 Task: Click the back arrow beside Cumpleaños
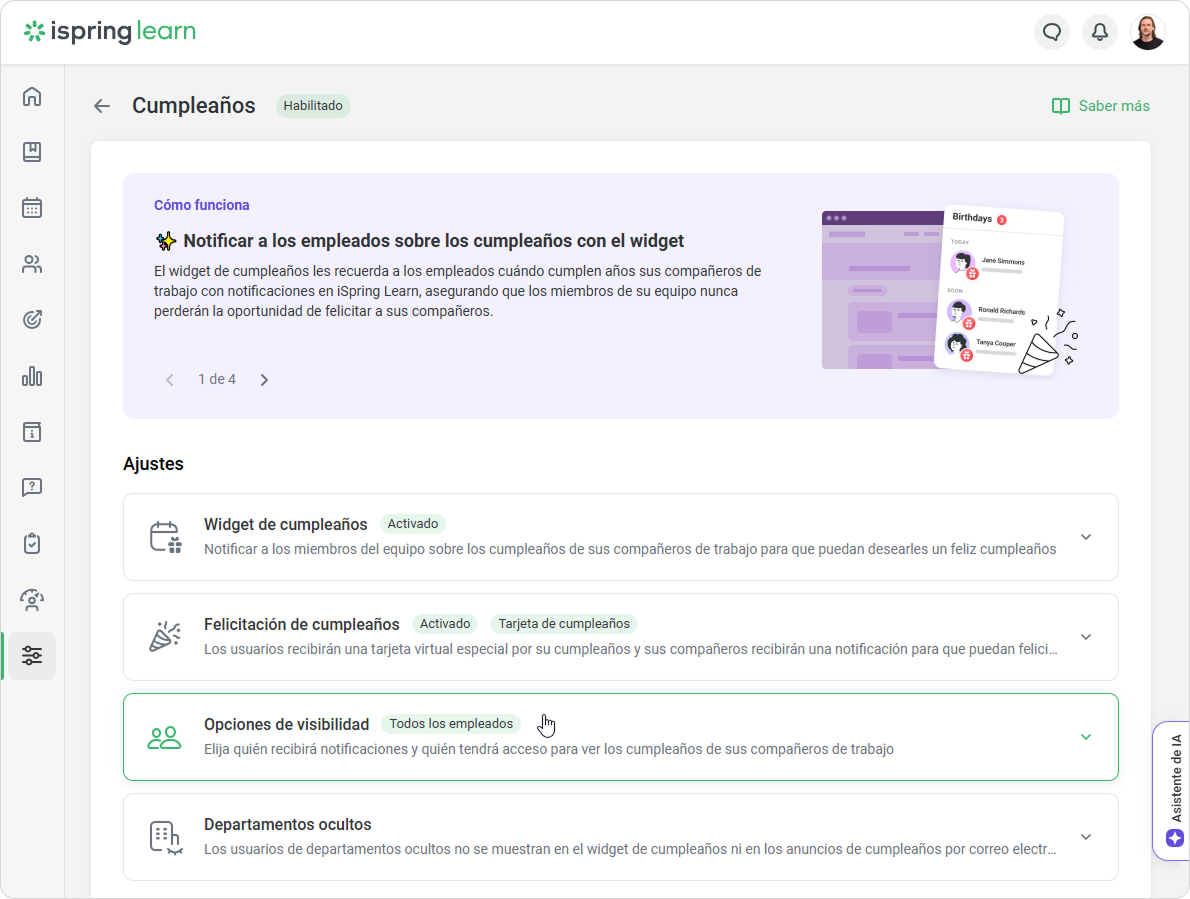point(102,106)
